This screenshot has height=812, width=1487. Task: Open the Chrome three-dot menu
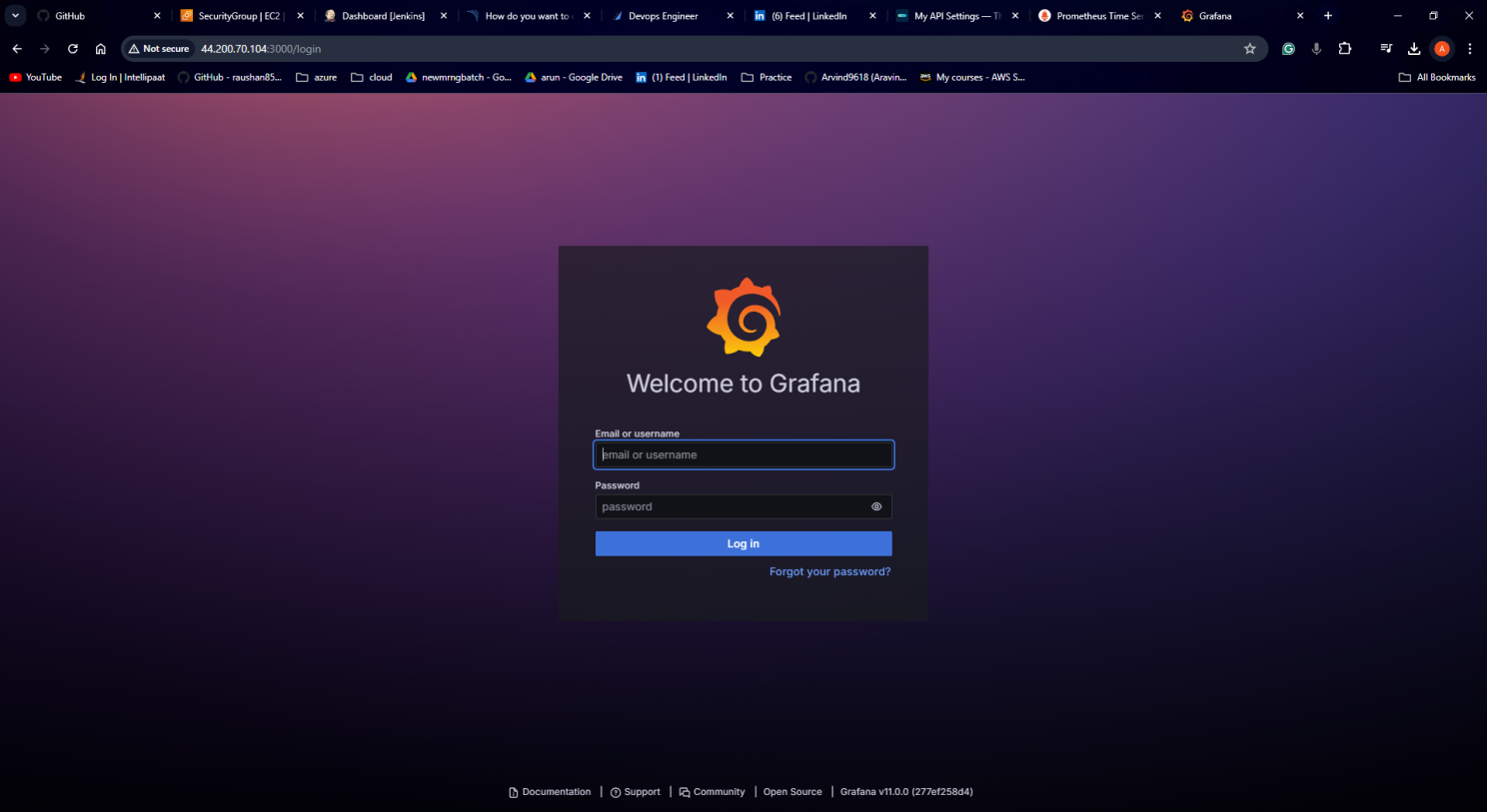point(1469,49)
